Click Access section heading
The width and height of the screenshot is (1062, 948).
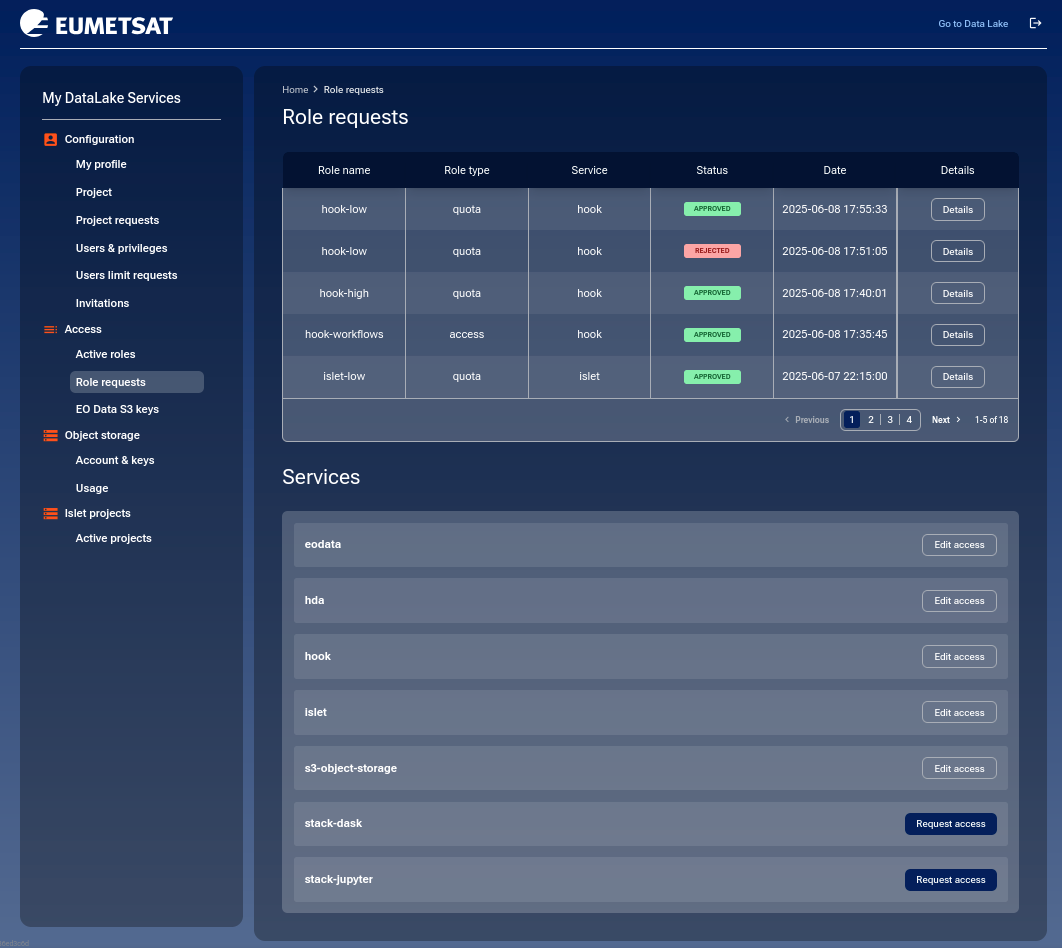(83, 329)
